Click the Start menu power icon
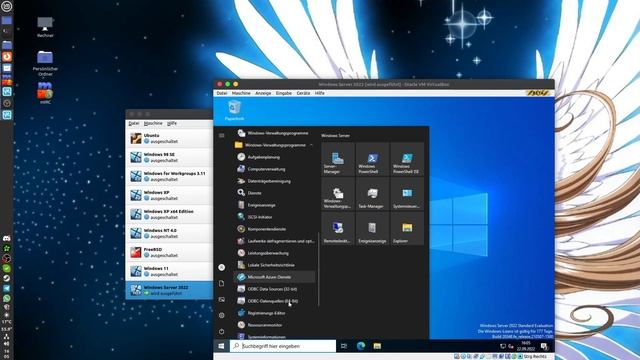640x360 pixels. coord(222,331)
